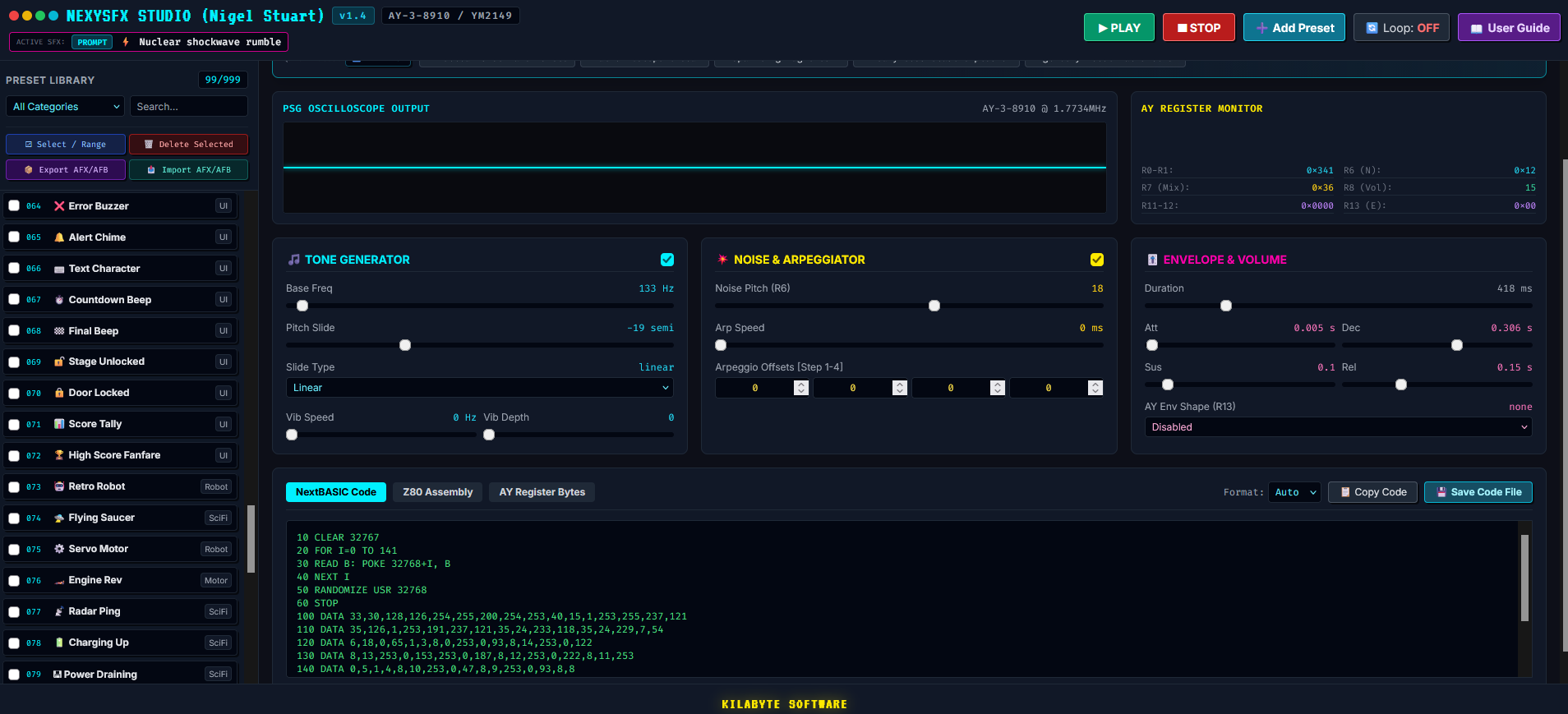Switch to the AY Register Bytes tab
The width and height of the screenshot is (1568, 714).
(542, 492)
